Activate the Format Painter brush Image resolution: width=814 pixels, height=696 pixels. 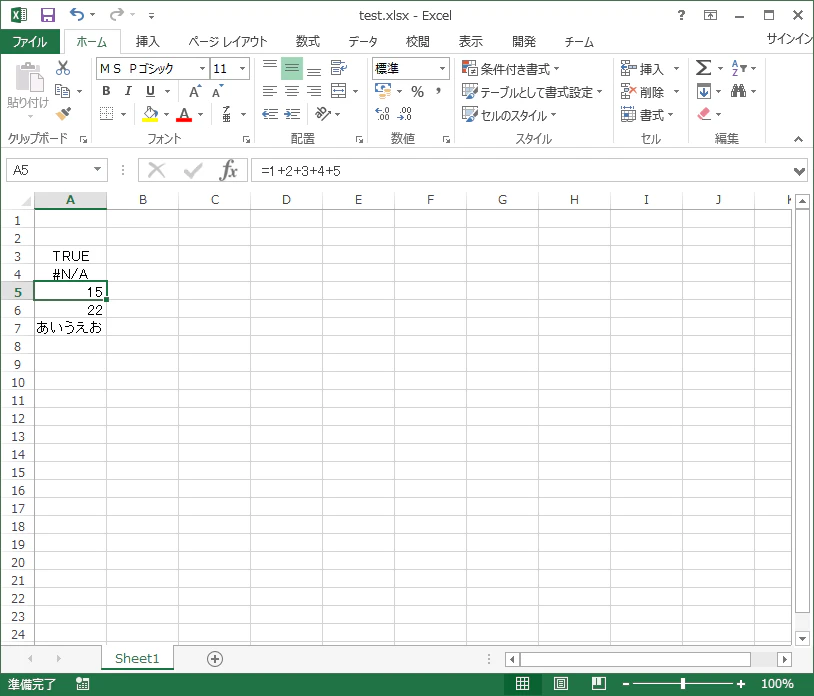63,113
